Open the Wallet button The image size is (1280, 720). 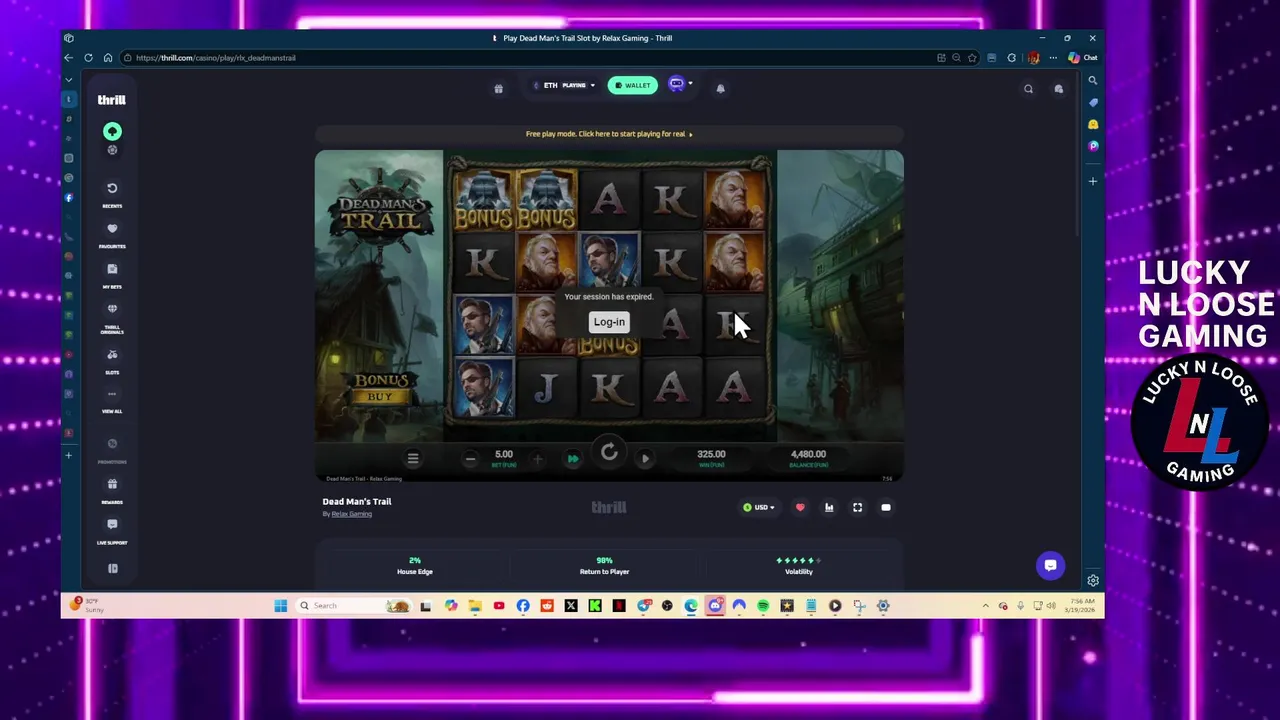633,85
